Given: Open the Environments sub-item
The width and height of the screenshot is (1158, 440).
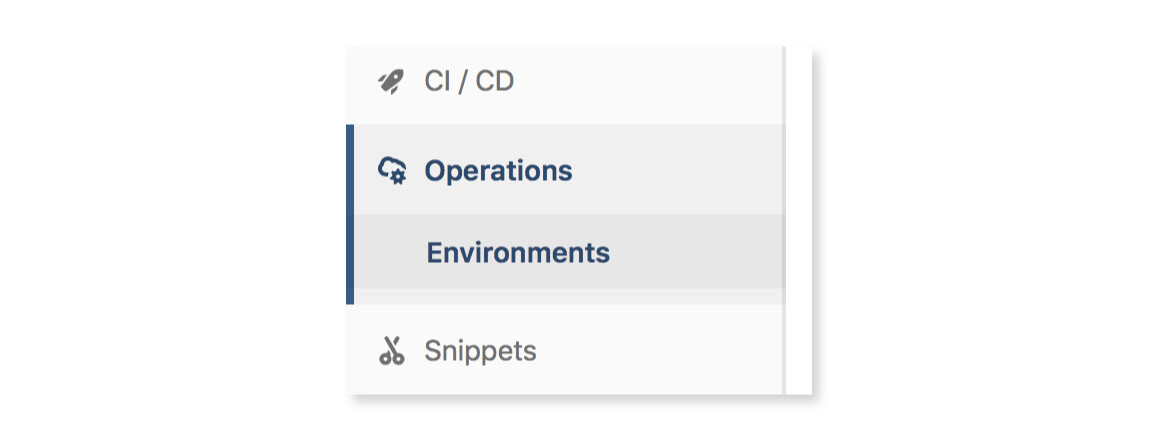Looking at the screenshot, I should coord(569,252).
